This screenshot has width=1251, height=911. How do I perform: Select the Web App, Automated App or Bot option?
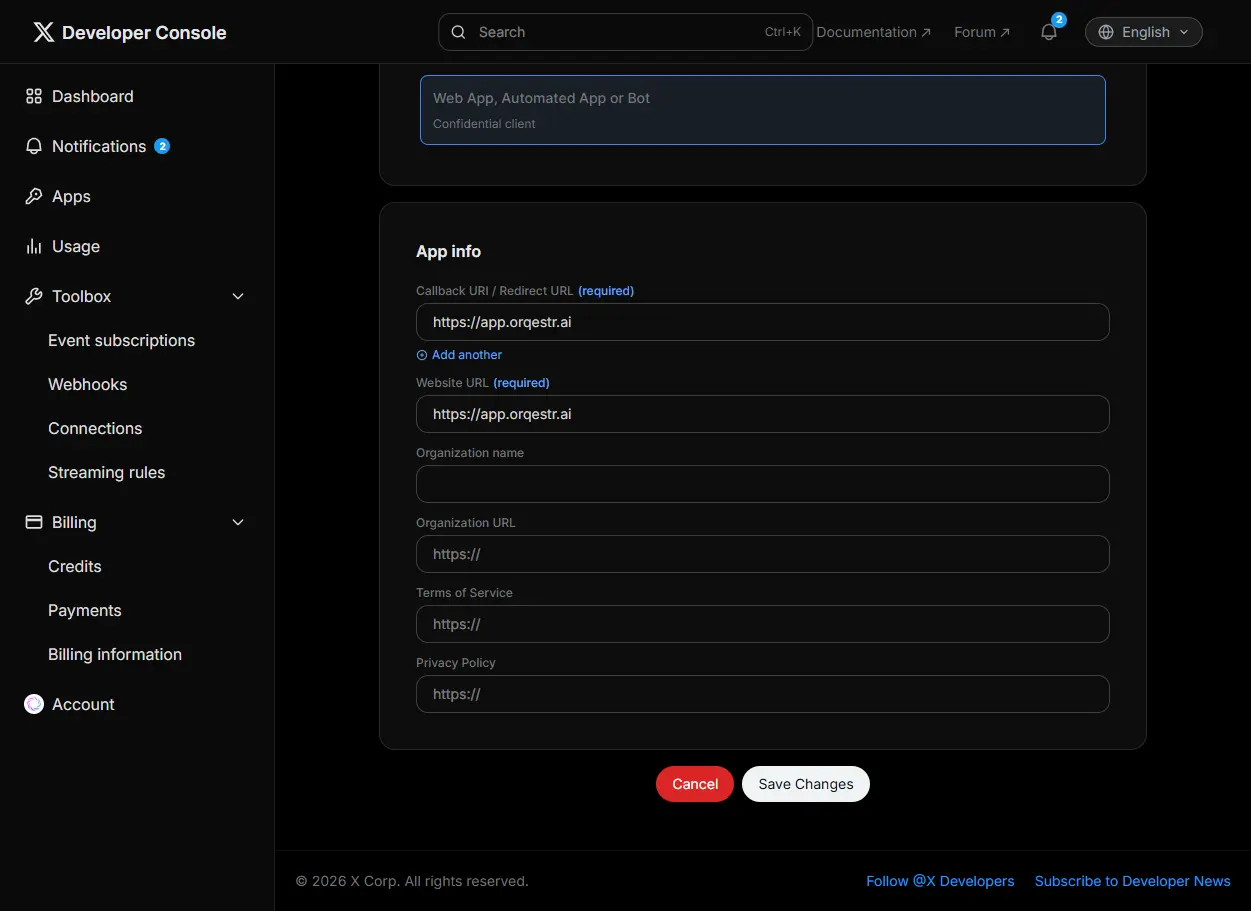tap(763, 110)
